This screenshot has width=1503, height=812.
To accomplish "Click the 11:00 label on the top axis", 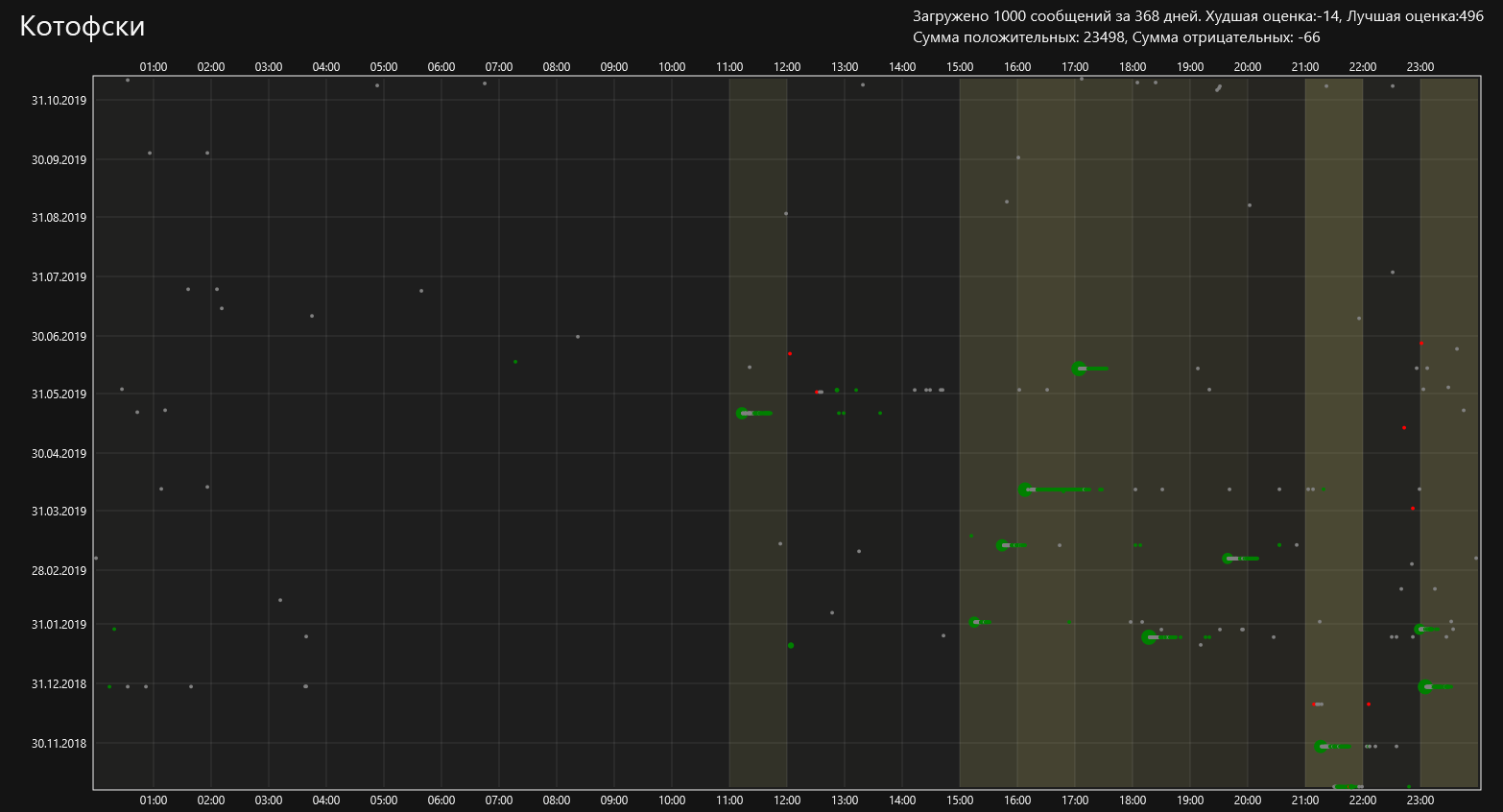I will pyautogui.click(x=729, y=66).
